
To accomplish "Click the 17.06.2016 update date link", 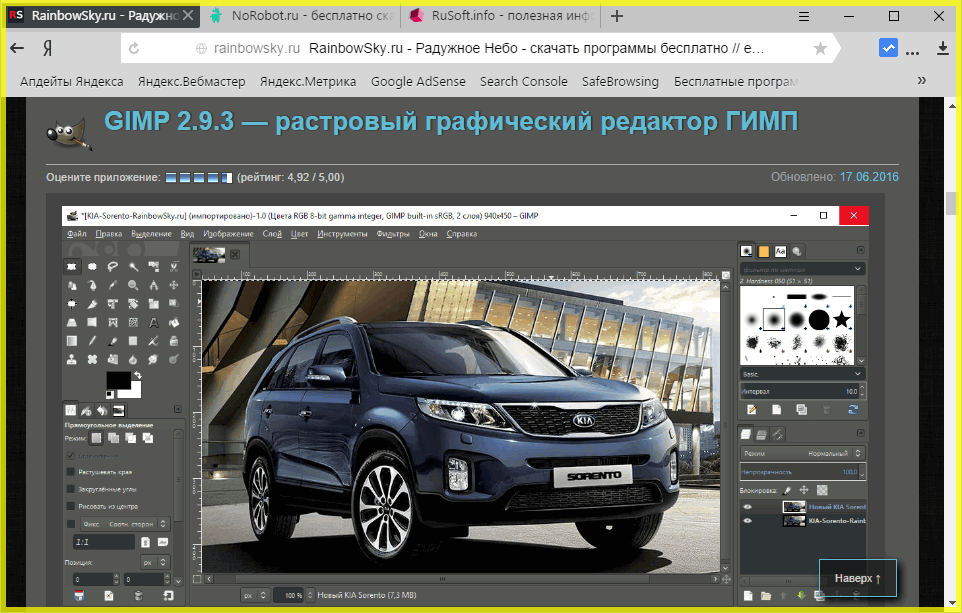I will point(869,177).
